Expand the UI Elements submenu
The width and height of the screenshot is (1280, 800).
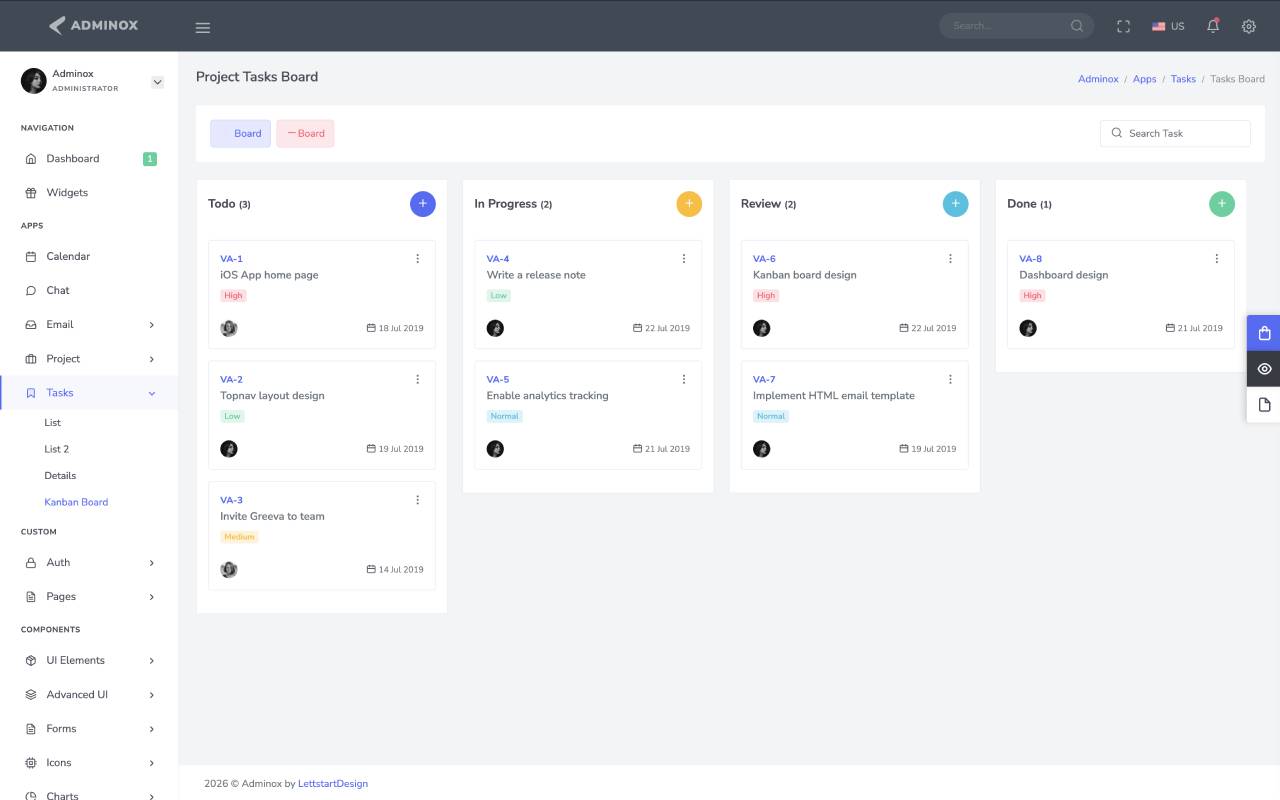click(89, 661)
